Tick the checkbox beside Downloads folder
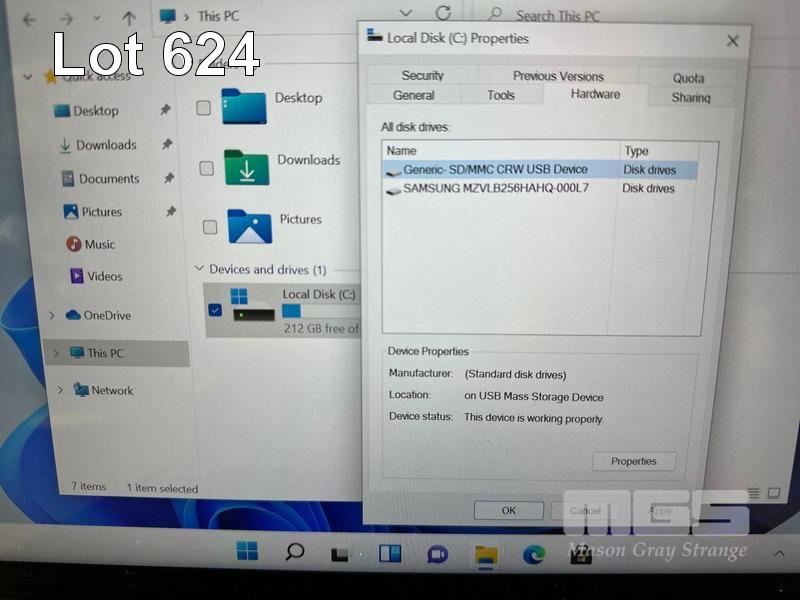 tap(206, 168)
